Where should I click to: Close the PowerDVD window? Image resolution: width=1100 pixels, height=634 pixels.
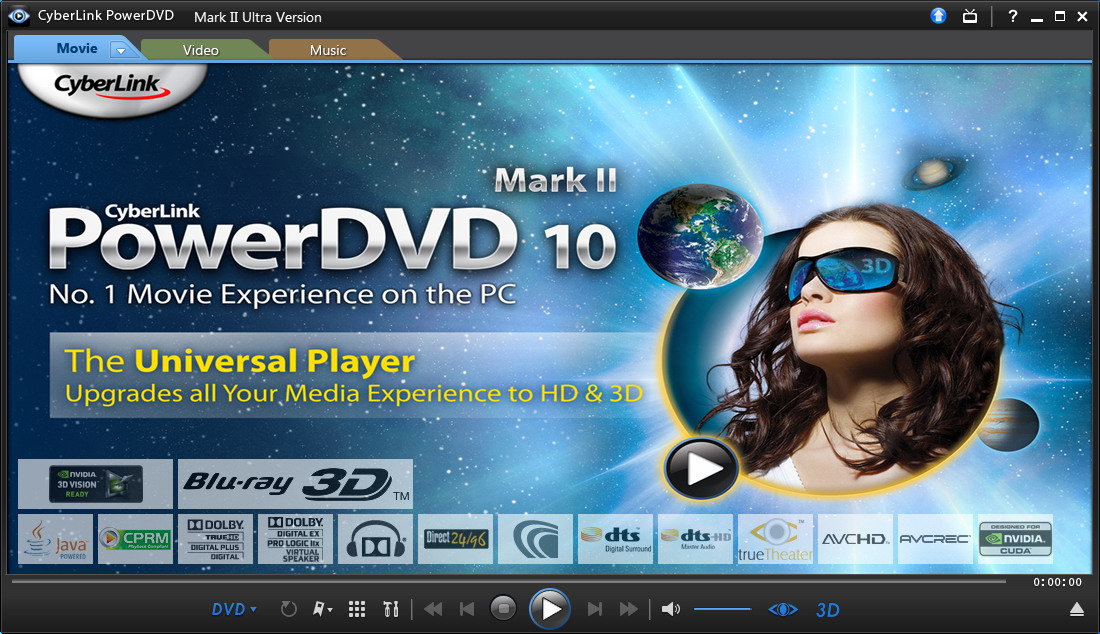coord(1082,16)
